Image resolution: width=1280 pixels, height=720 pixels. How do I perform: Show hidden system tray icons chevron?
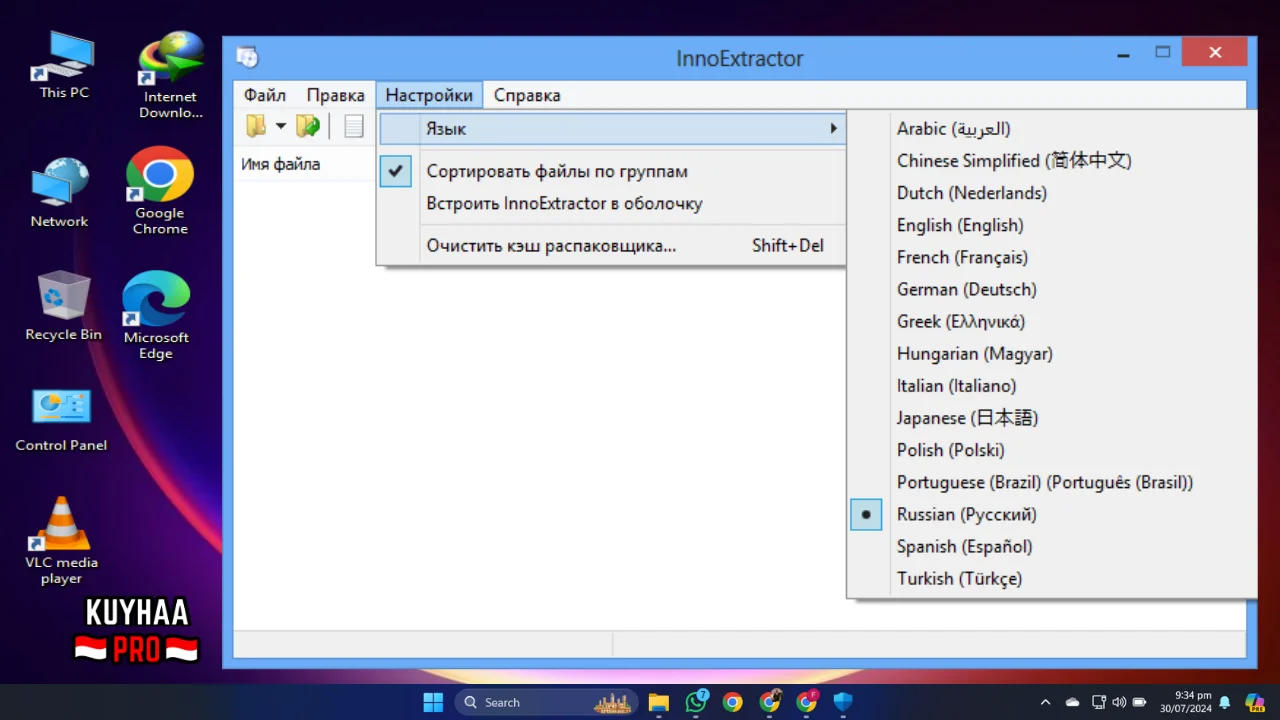[x=1046, y=702]
